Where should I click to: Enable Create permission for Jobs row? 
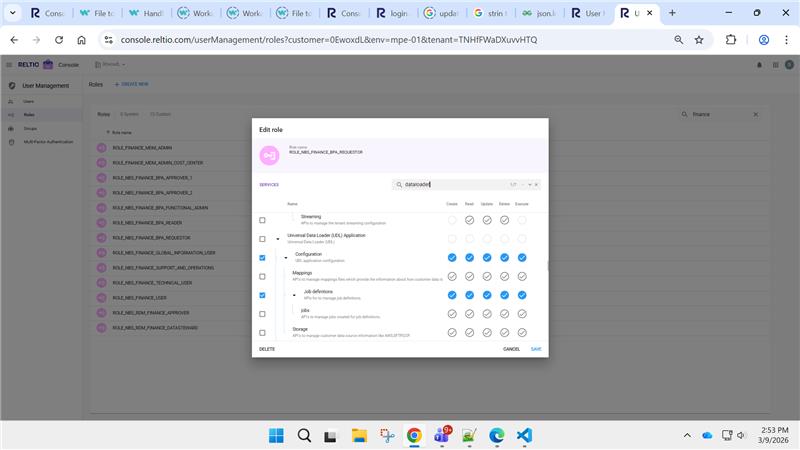(x=452, y=314)
